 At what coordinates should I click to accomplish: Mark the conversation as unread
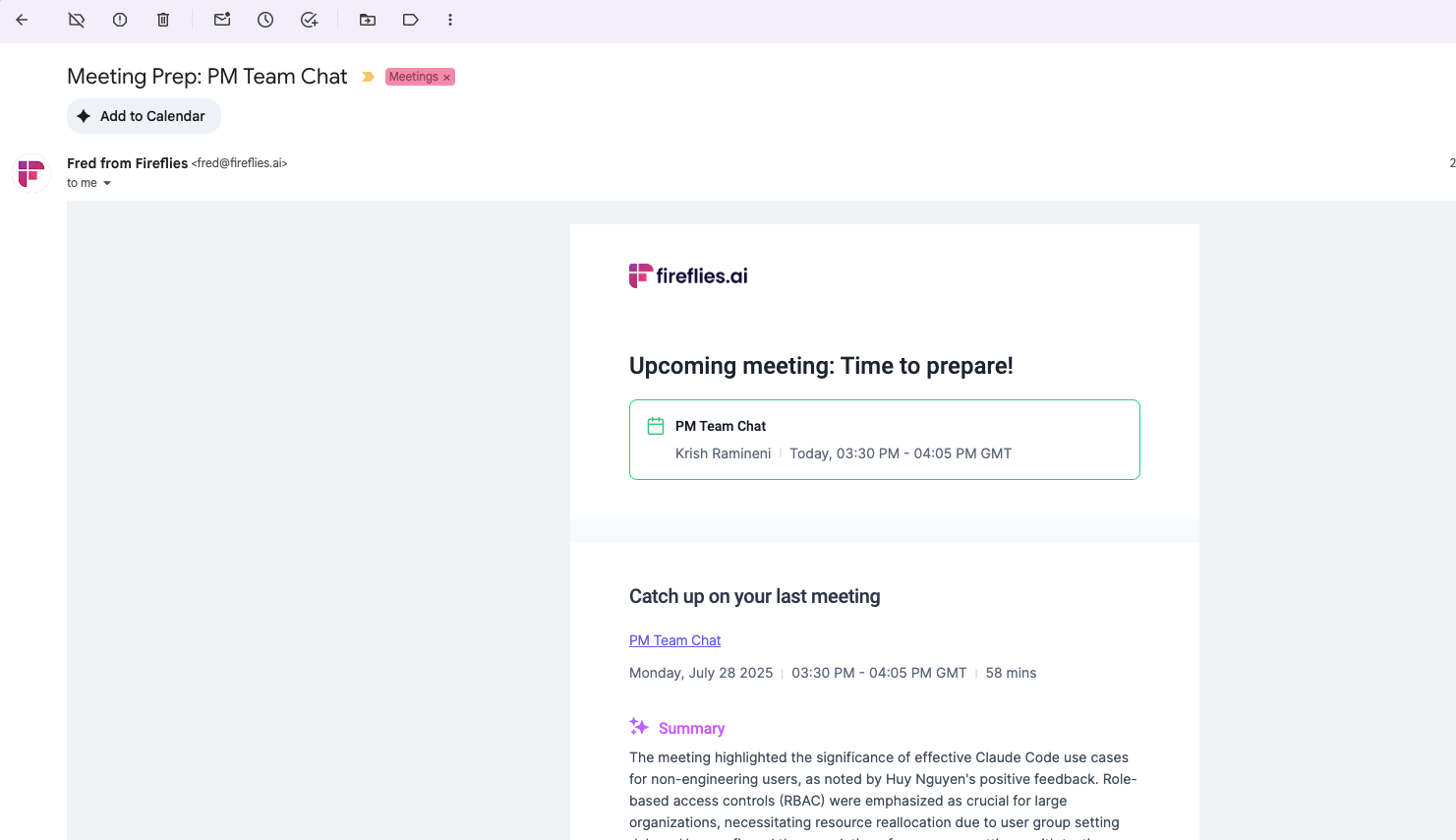222,20
